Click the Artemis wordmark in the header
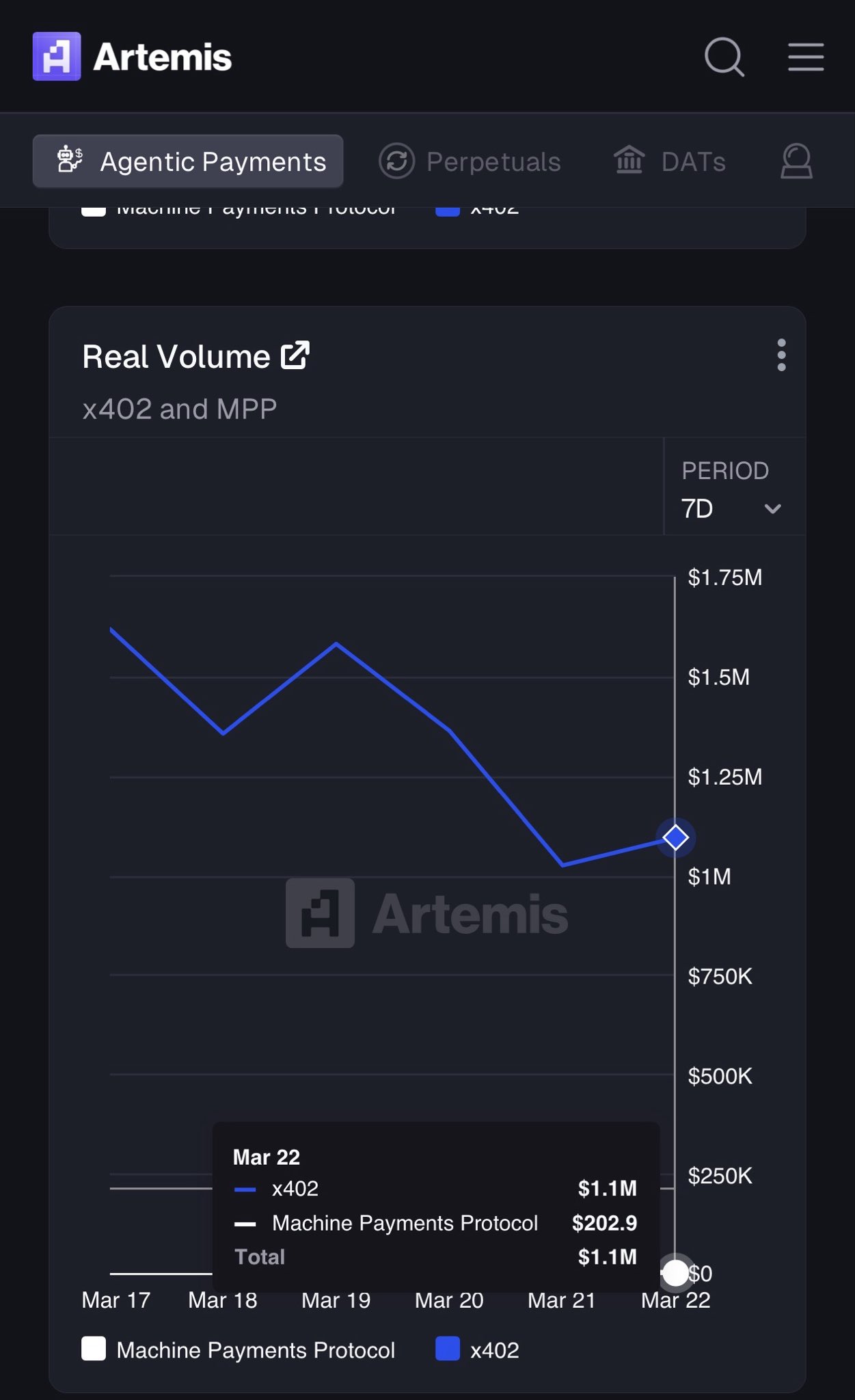 (163, 57)
